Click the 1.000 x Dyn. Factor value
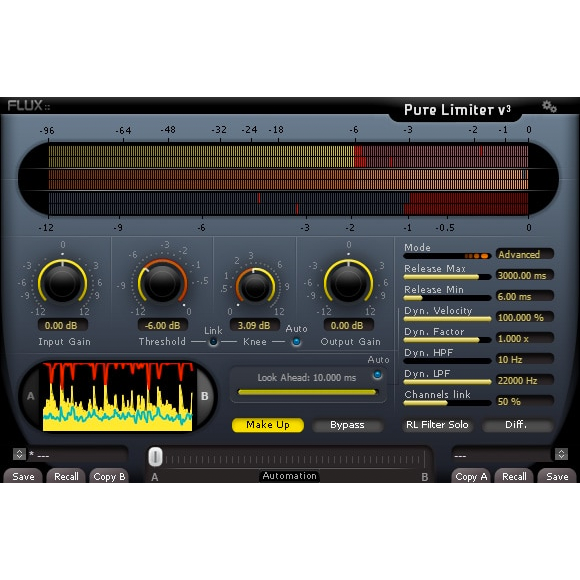 [525, 338]
